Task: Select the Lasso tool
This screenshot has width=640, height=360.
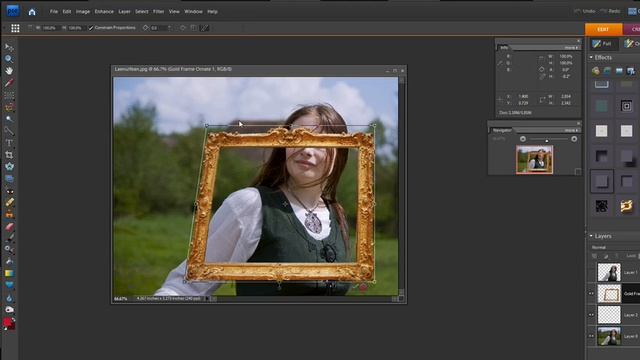Action: coord(9,107)
